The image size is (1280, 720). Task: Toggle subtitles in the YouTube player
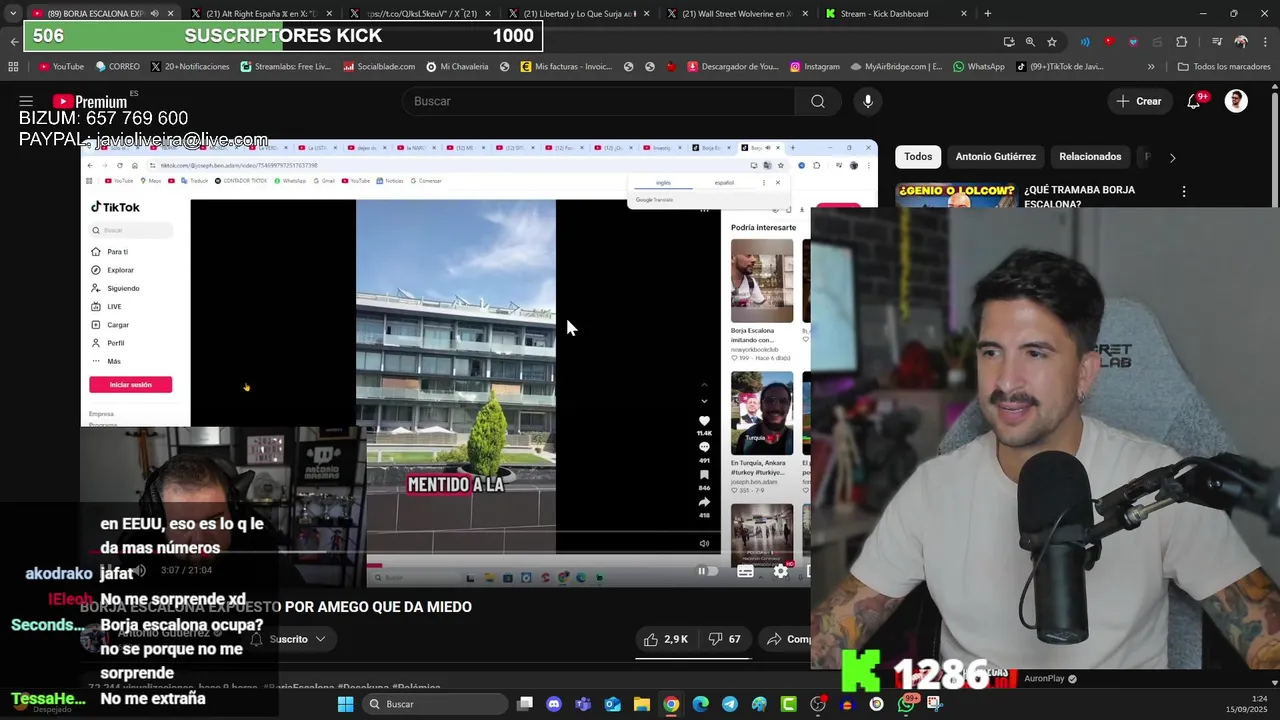click(x=745, y=571)
